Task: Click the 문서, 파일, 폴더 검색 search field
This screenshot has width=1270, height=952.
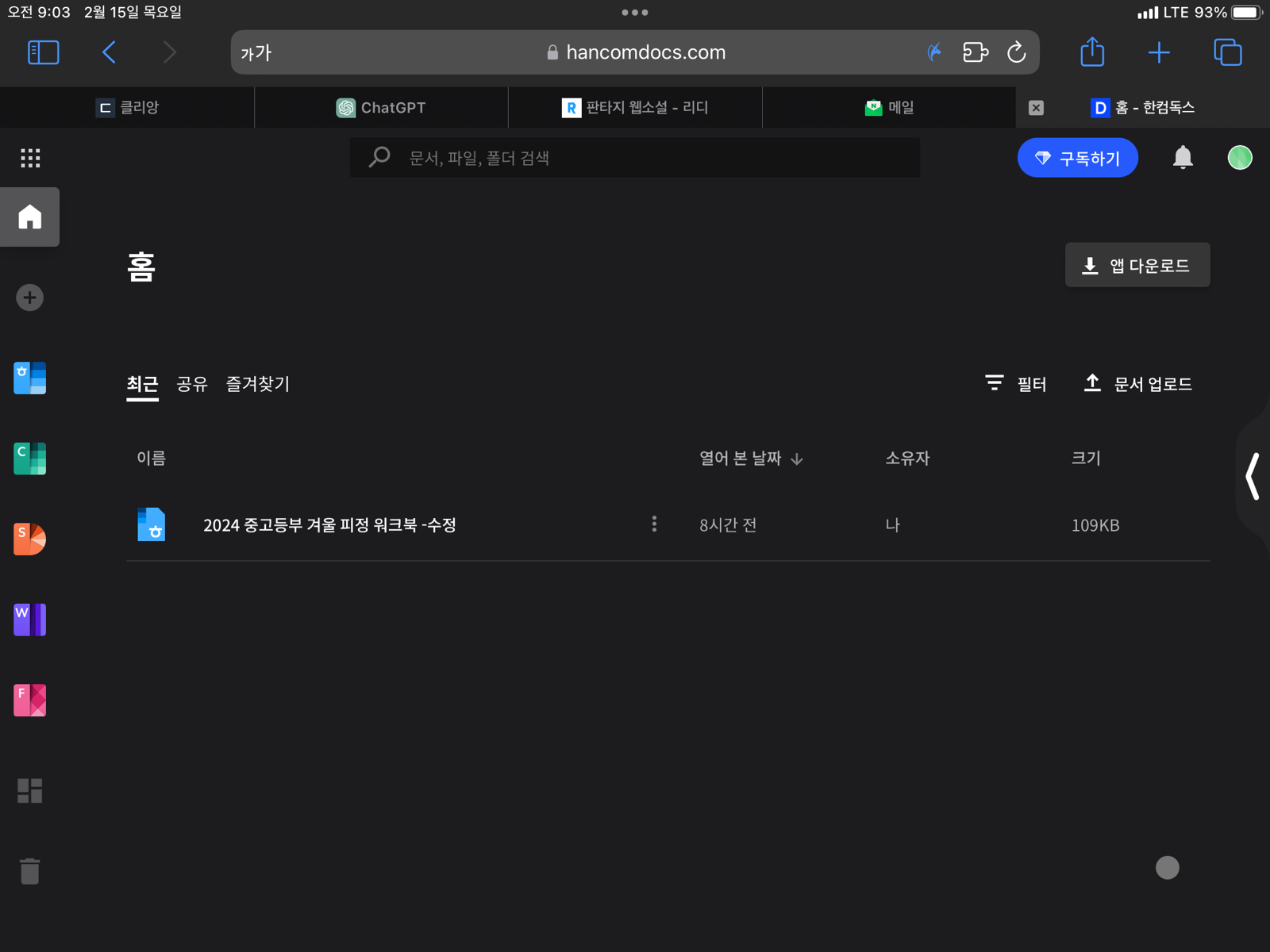Action: (x=635, y=158)
